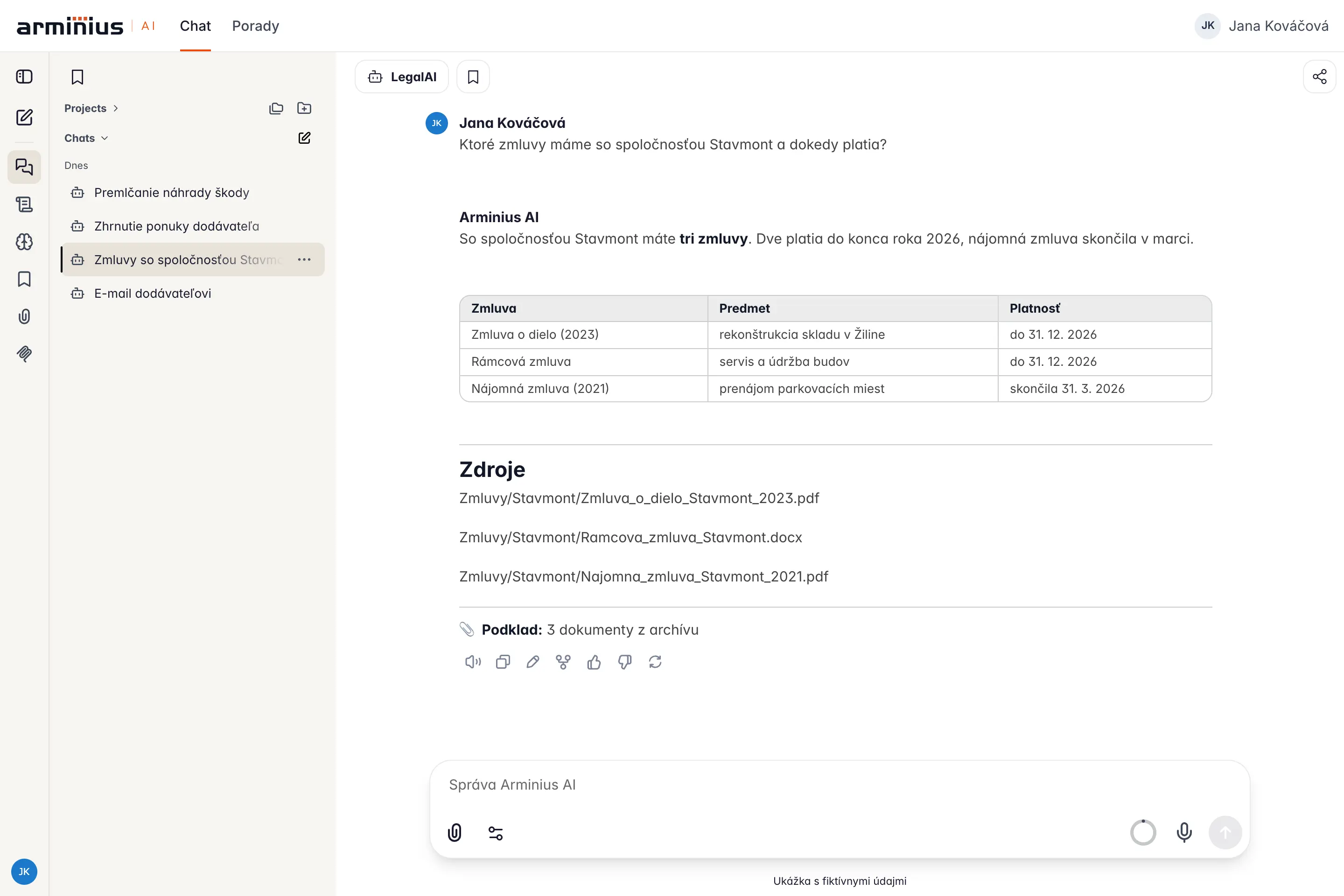Open message settings sliders icon
This screenshot has width=1344, height=896.
pyautogui.click(x=496, y=833)
